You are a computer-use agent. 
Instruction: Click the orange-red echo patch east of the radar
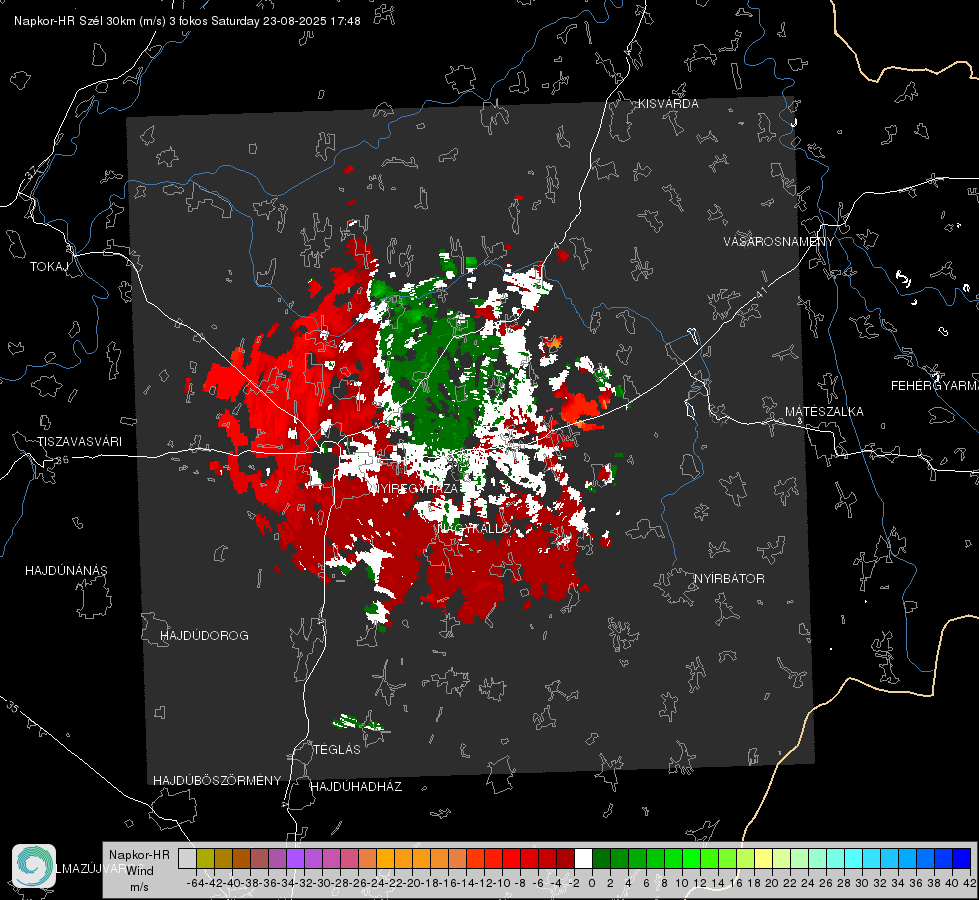(x=581, y=408)
